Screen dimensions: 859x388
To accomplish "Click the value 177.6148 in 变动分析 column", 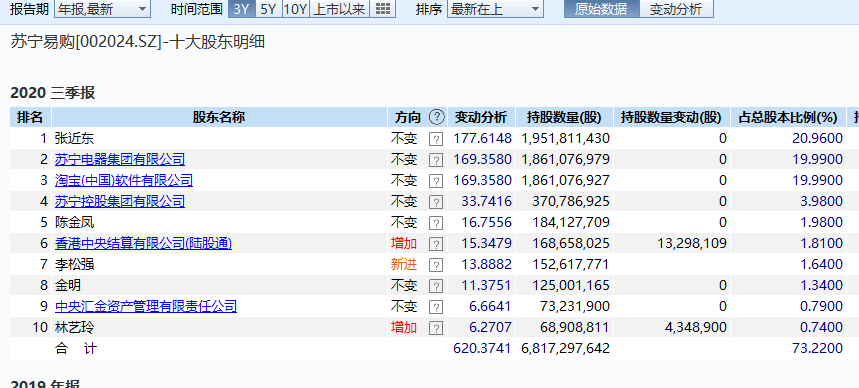I will tap(483, 139).
